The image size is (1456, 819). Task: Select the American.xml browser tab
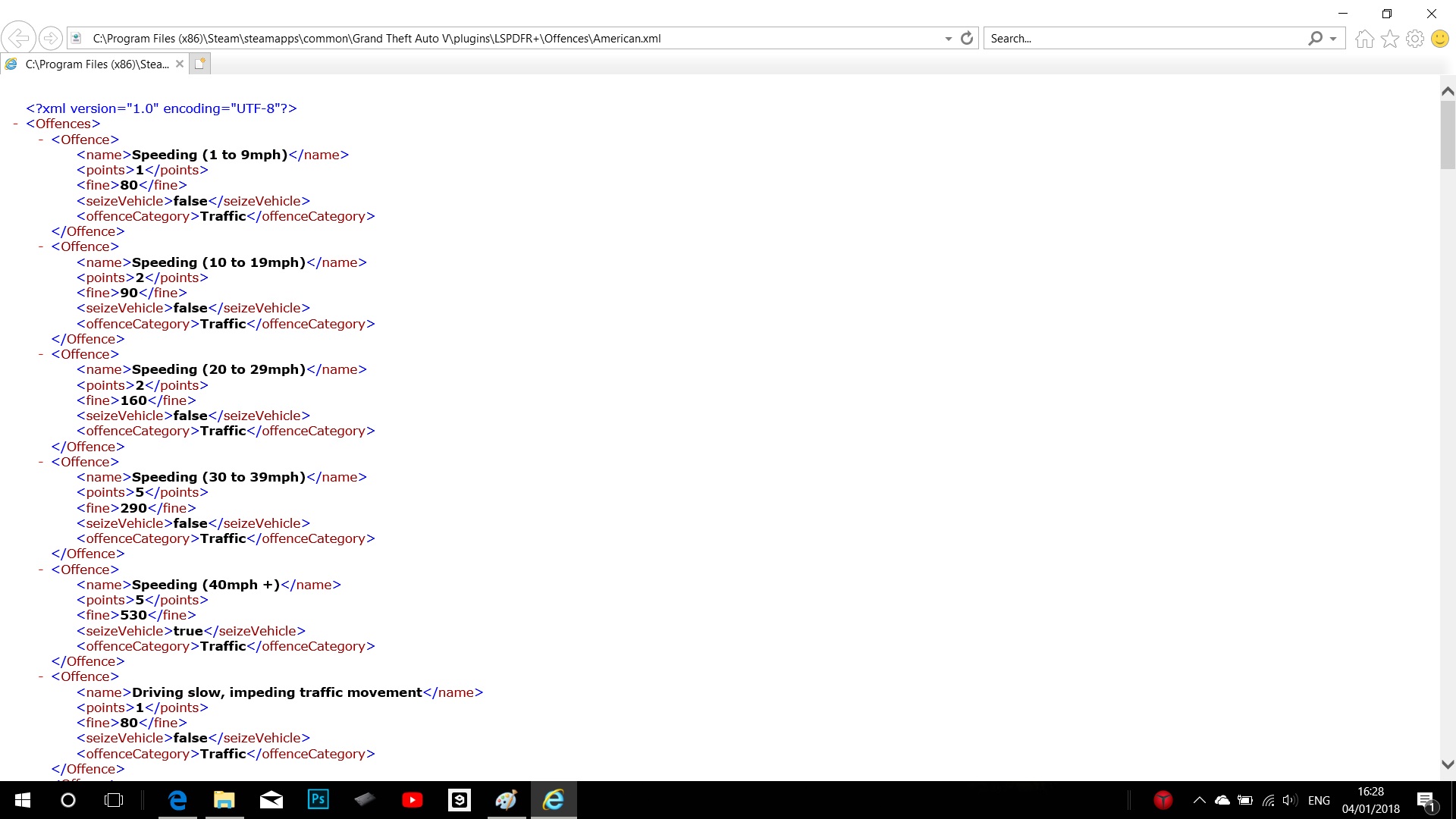pyautogui.click(x=95, y=64)
